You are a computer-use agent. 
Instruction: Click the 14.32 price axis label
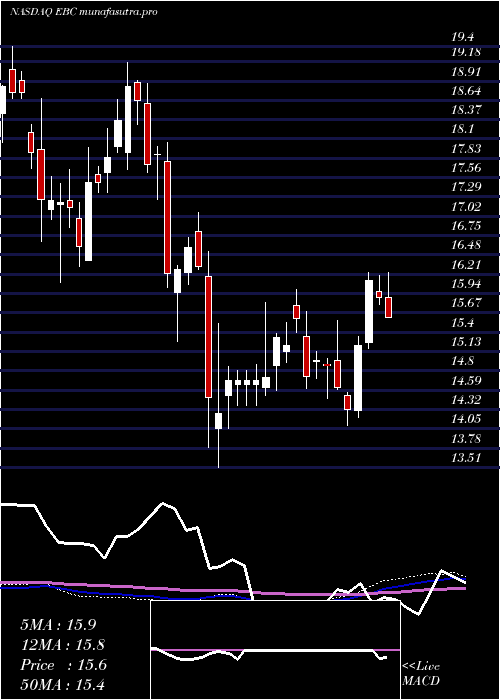point(466,399)
